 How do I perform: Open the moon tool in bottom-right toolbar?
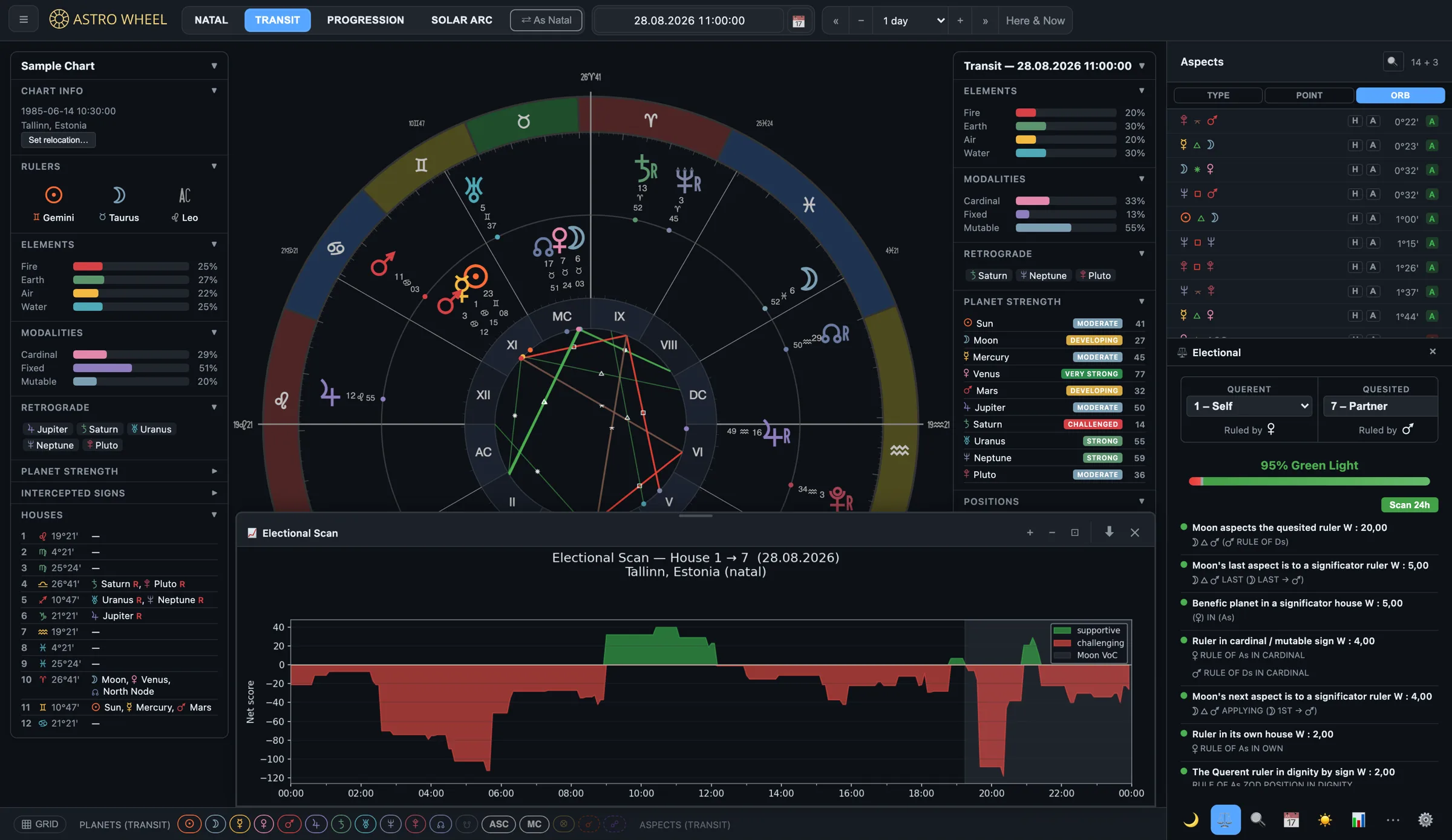[1191, 819]
